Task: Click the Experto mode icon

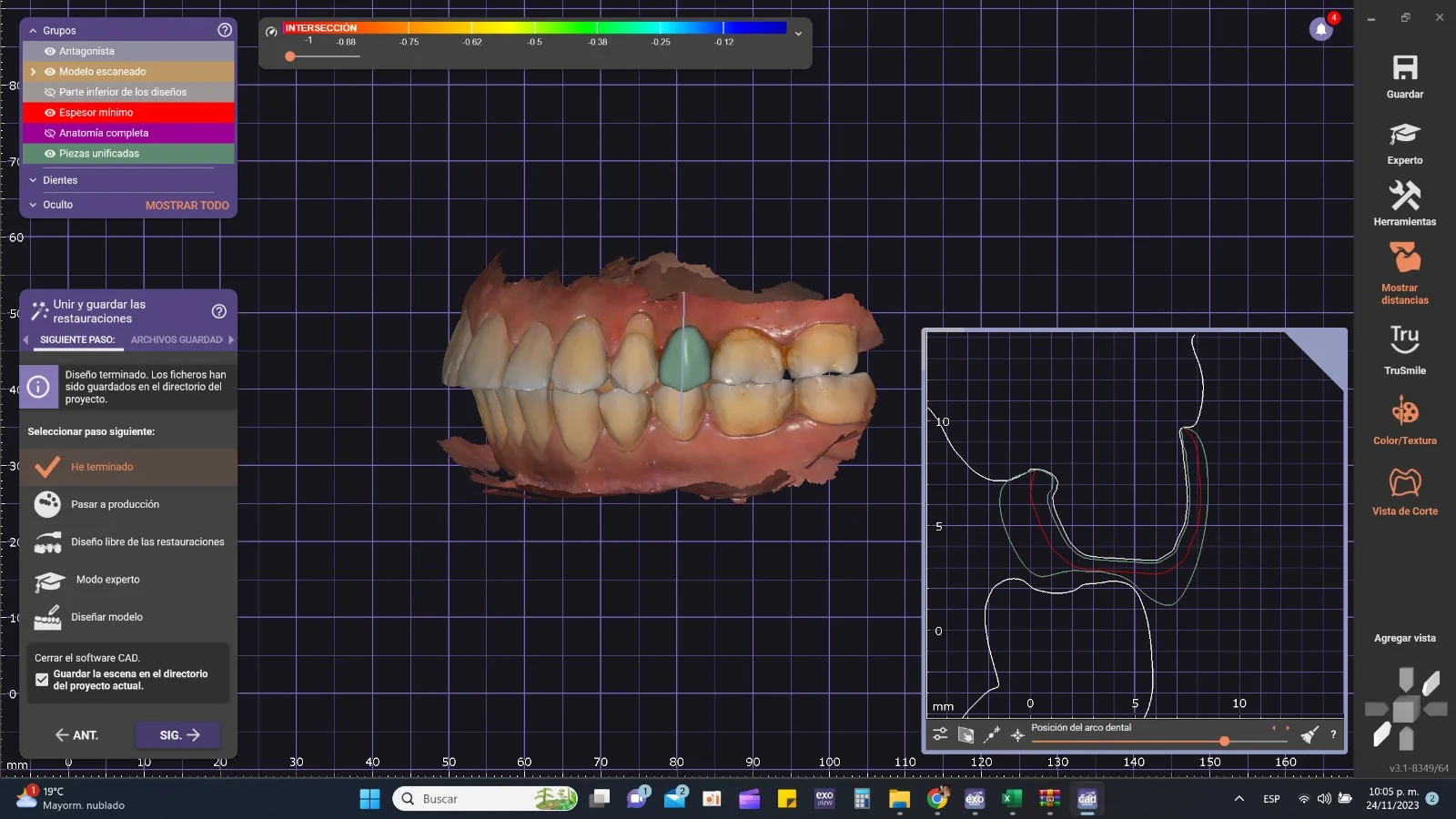Action: [x=1404, y=135]
